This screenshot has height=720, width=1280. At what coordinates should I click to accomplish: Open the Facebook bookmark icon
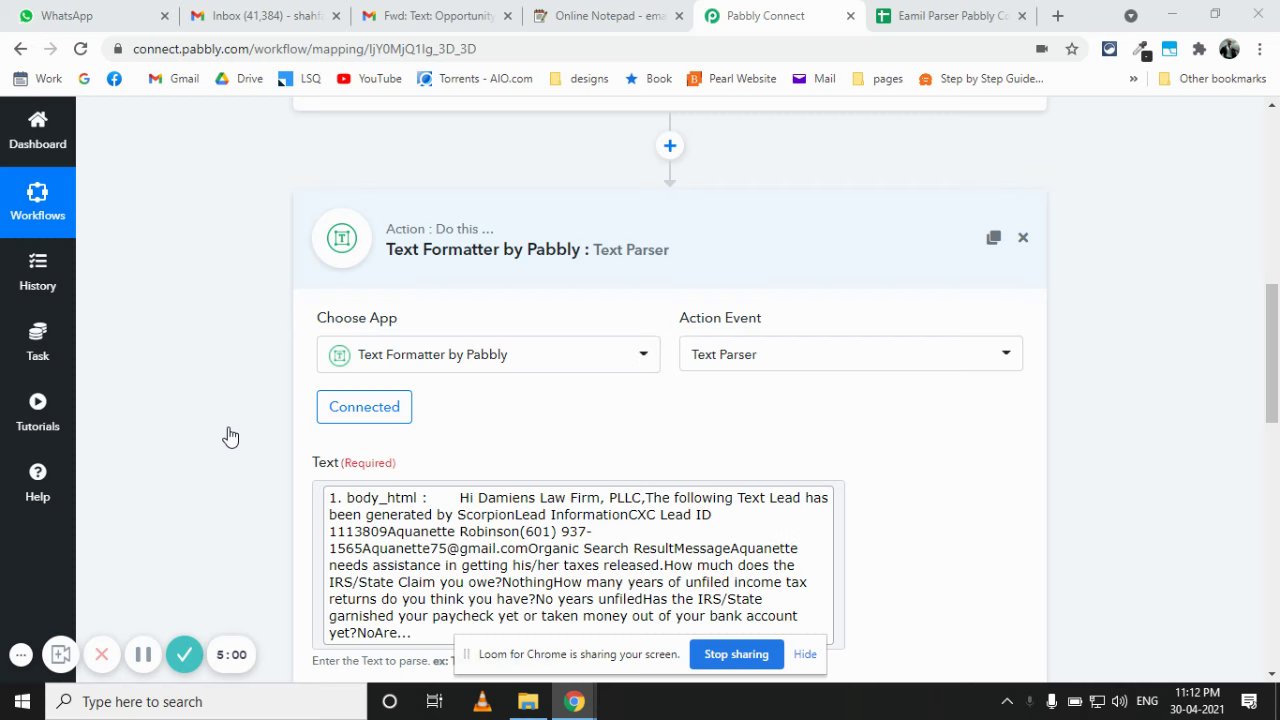pos(114,79)
